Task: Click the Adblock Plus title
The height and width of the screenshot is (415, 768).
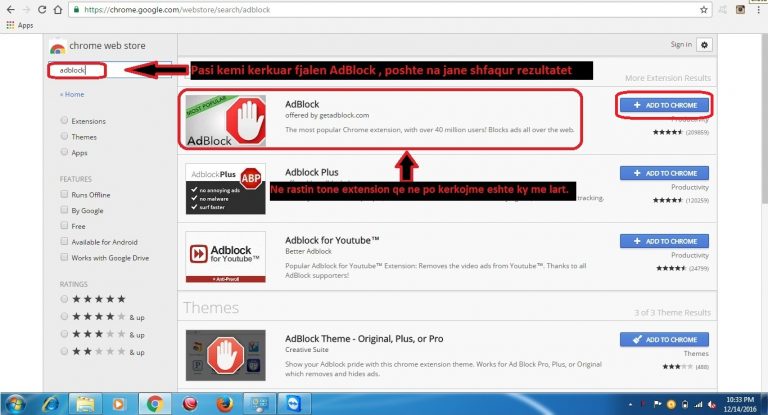Action: pos(312,172)
